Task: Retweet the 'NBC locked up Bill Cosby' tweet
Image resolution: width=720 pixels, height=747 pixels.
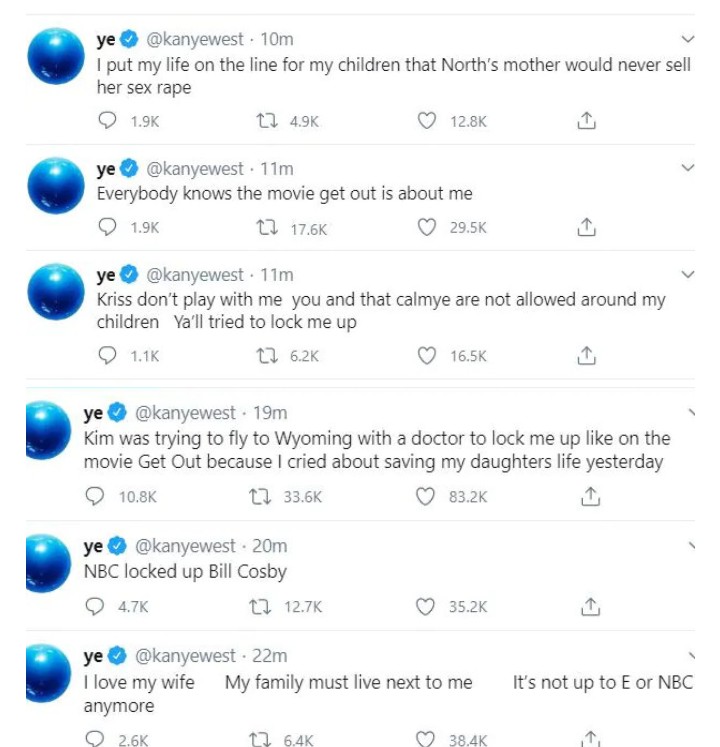Action: coord(258,606)
